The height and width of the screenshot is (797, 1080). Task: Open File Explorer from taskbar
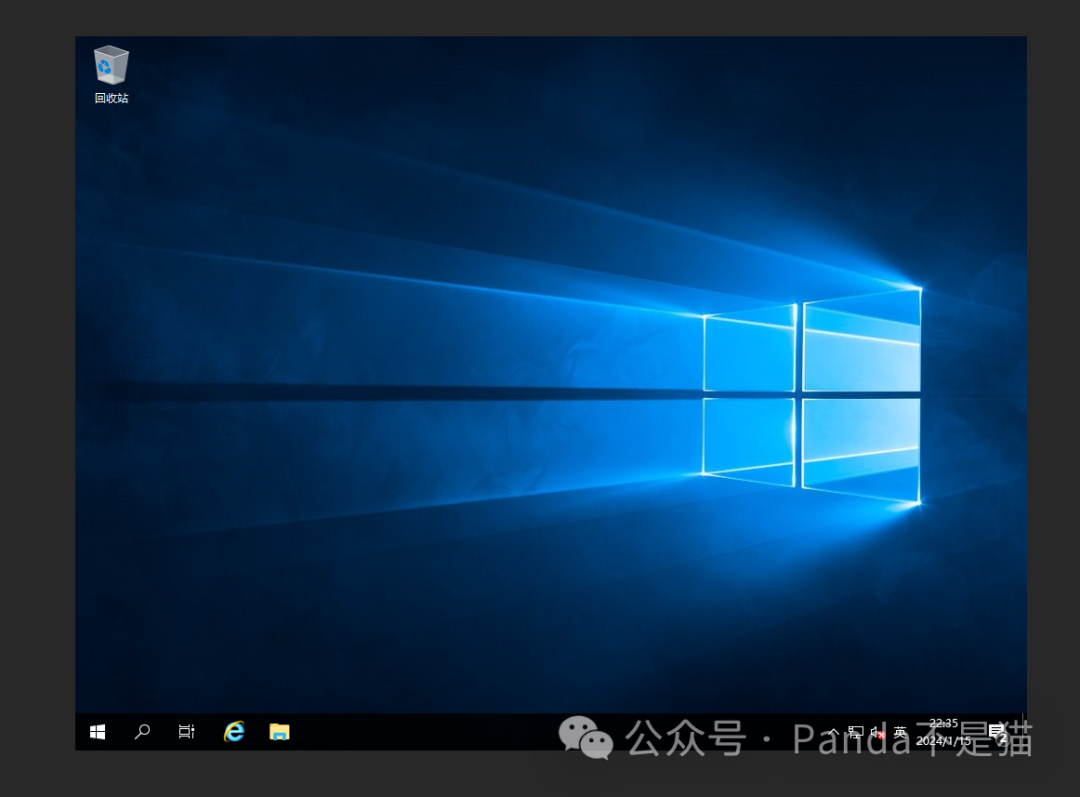pos(279,732)
